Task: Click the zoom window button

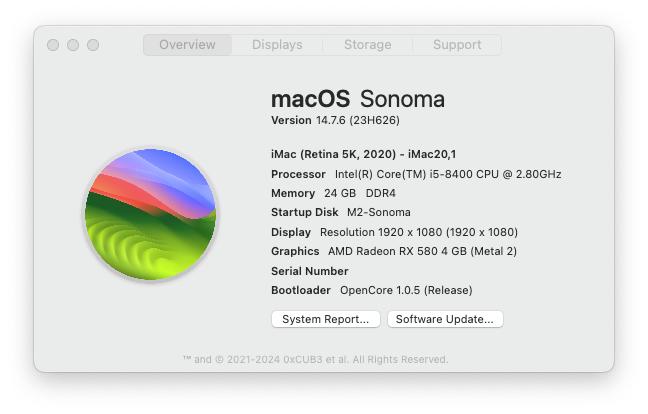Action: (x=93, y=45)
